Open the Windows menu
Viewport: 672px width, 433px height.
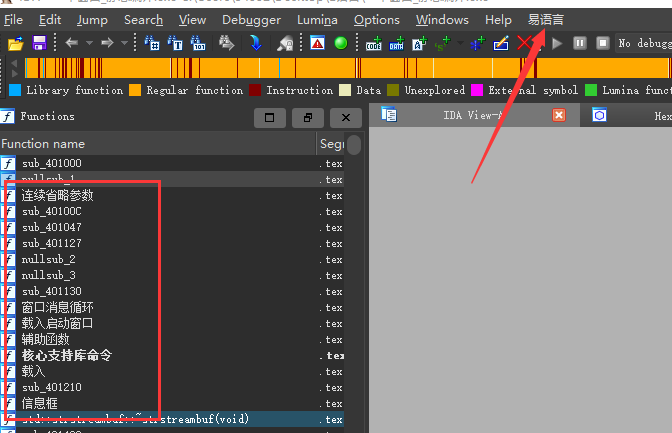pyautogui.click(x=442, y=20)
